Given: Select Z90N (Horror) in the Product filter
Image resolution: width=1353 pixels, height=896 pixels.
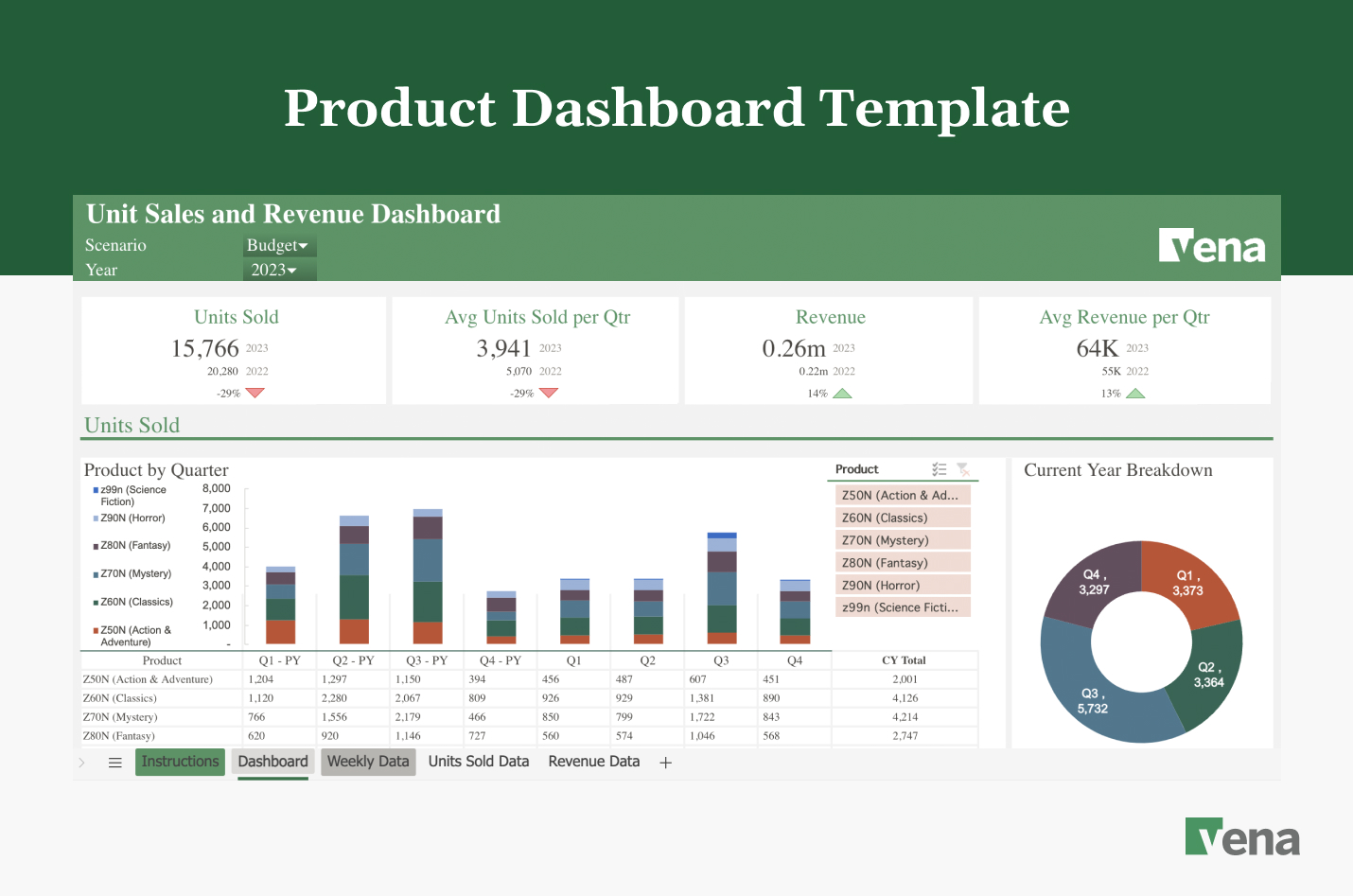Looking at the screenshot, I should [902, 585].
